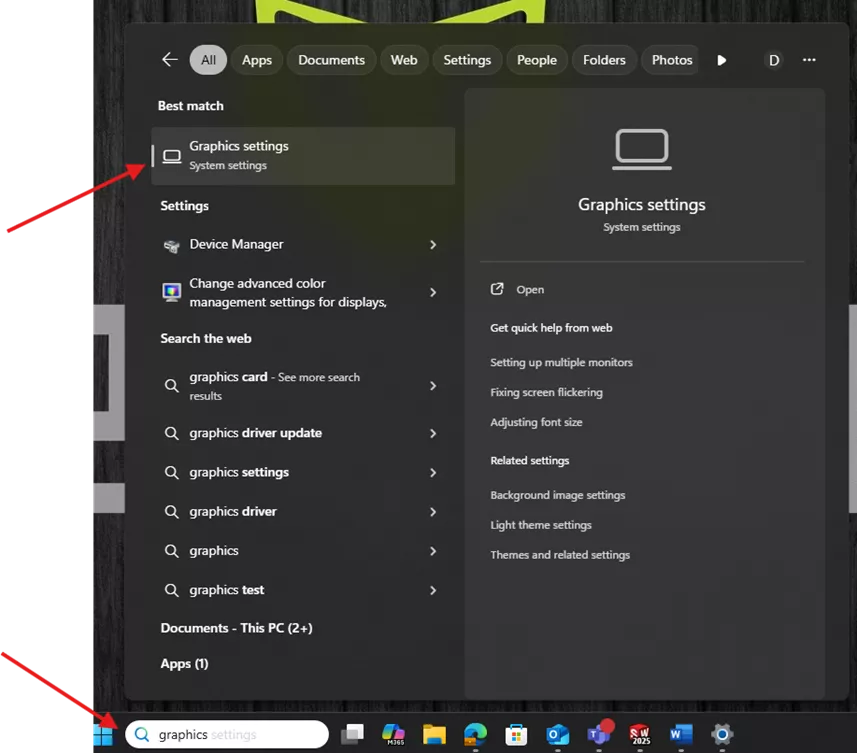Click the back arrow in search panel
Viewport: 857px width, 753px height.
pyautogui.click(x=169, y=59)
